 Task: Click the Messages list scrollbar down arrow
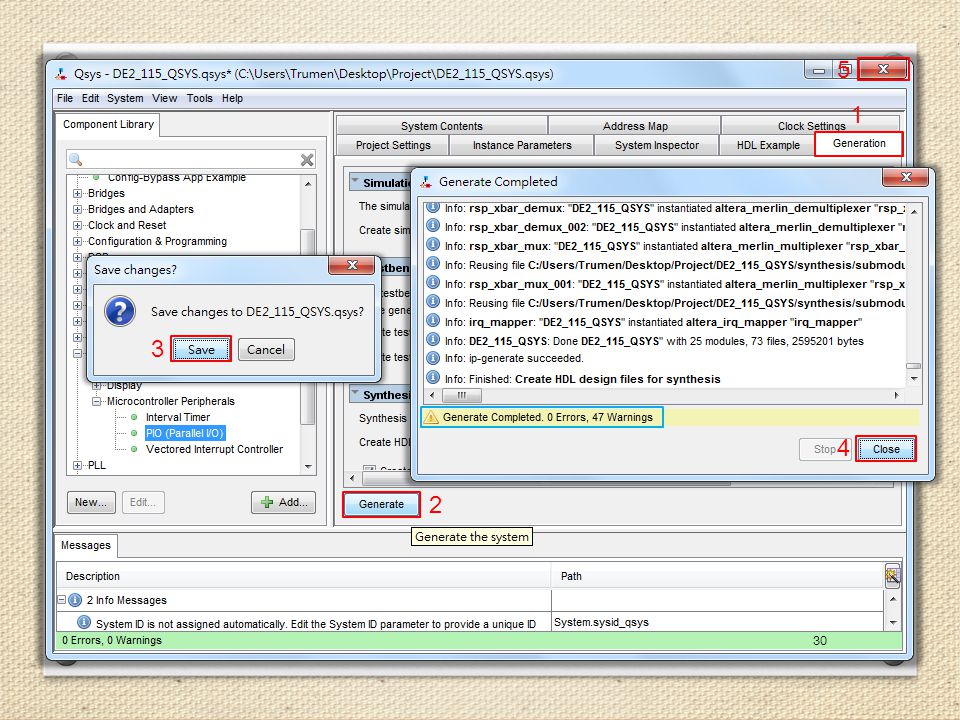click(893, 623)
